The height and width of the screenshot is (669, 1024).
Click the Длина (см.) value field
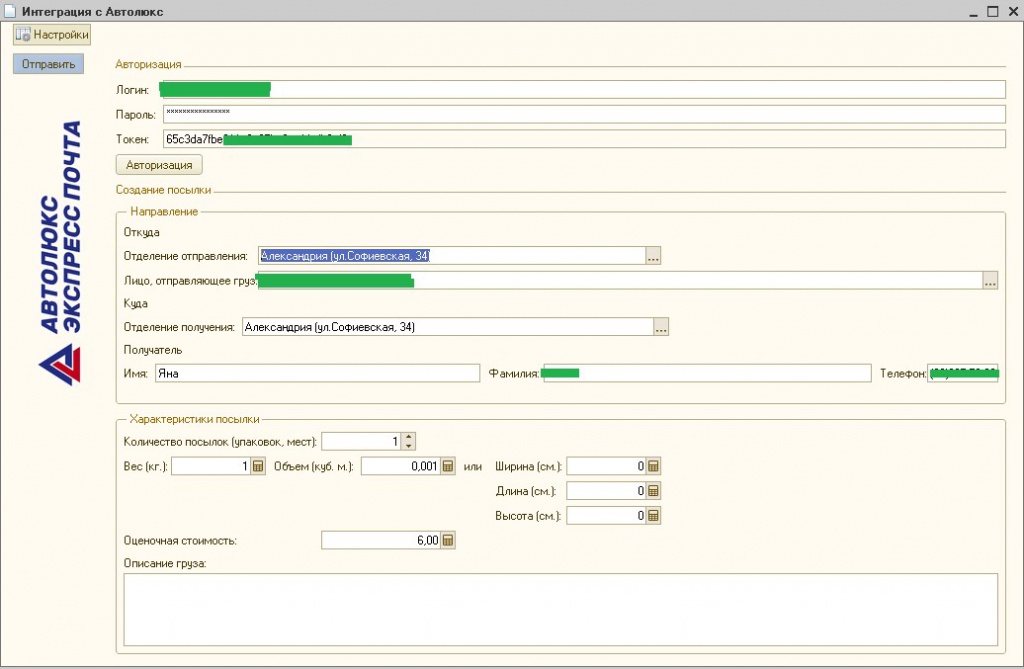pos(607,491)
